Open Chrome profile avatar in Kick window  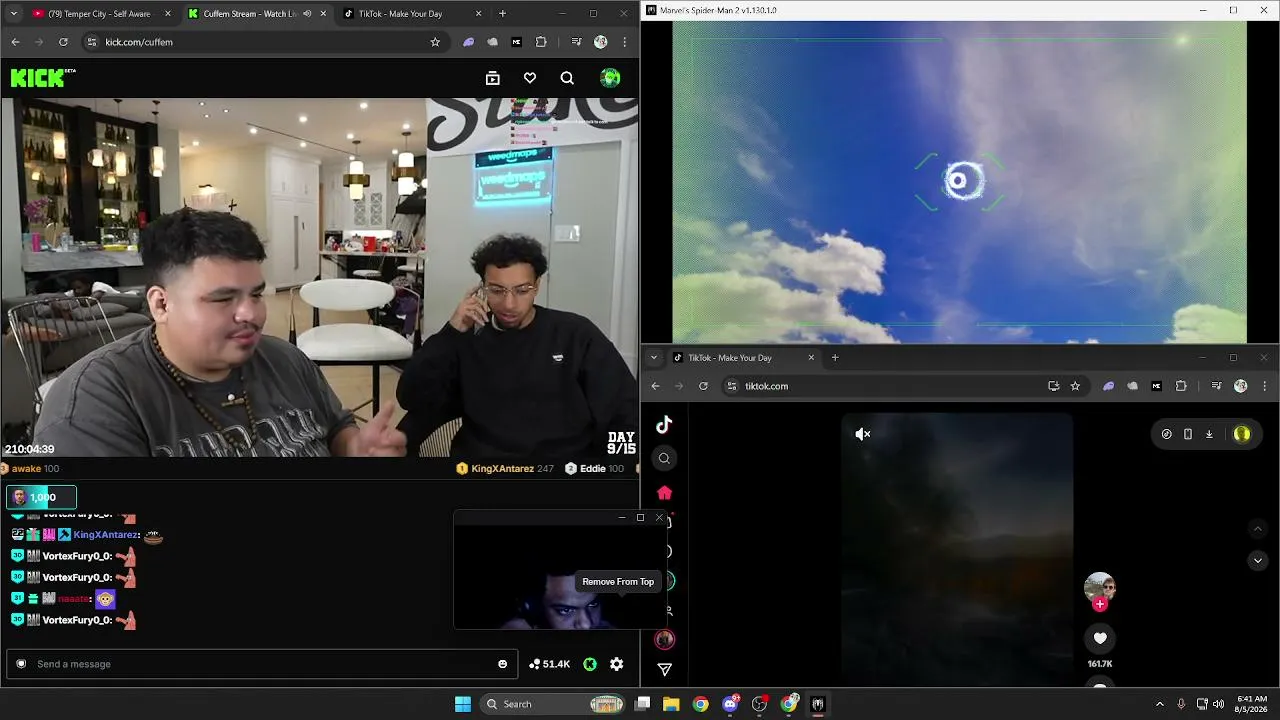tap(600, 42)
